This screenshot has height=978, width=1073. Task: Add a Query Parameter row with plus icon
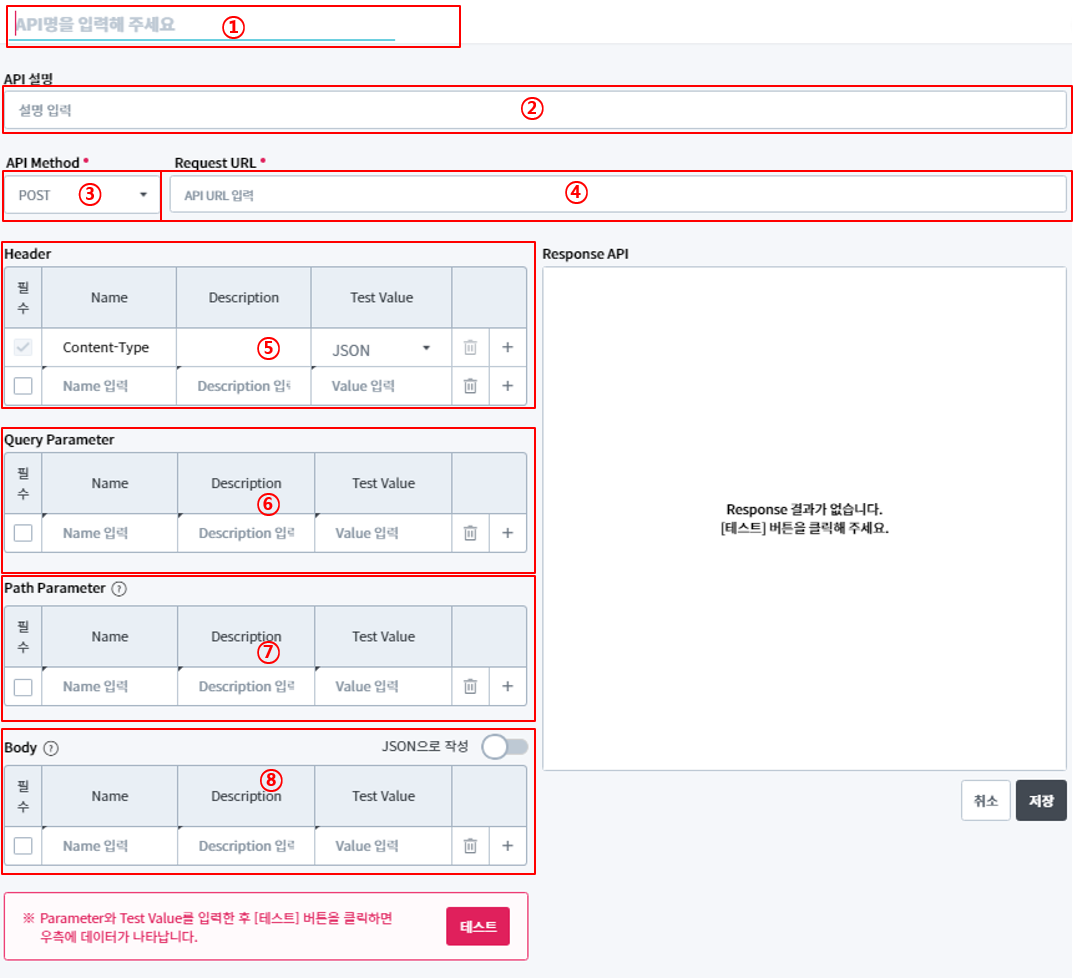[x=507, y=533]
